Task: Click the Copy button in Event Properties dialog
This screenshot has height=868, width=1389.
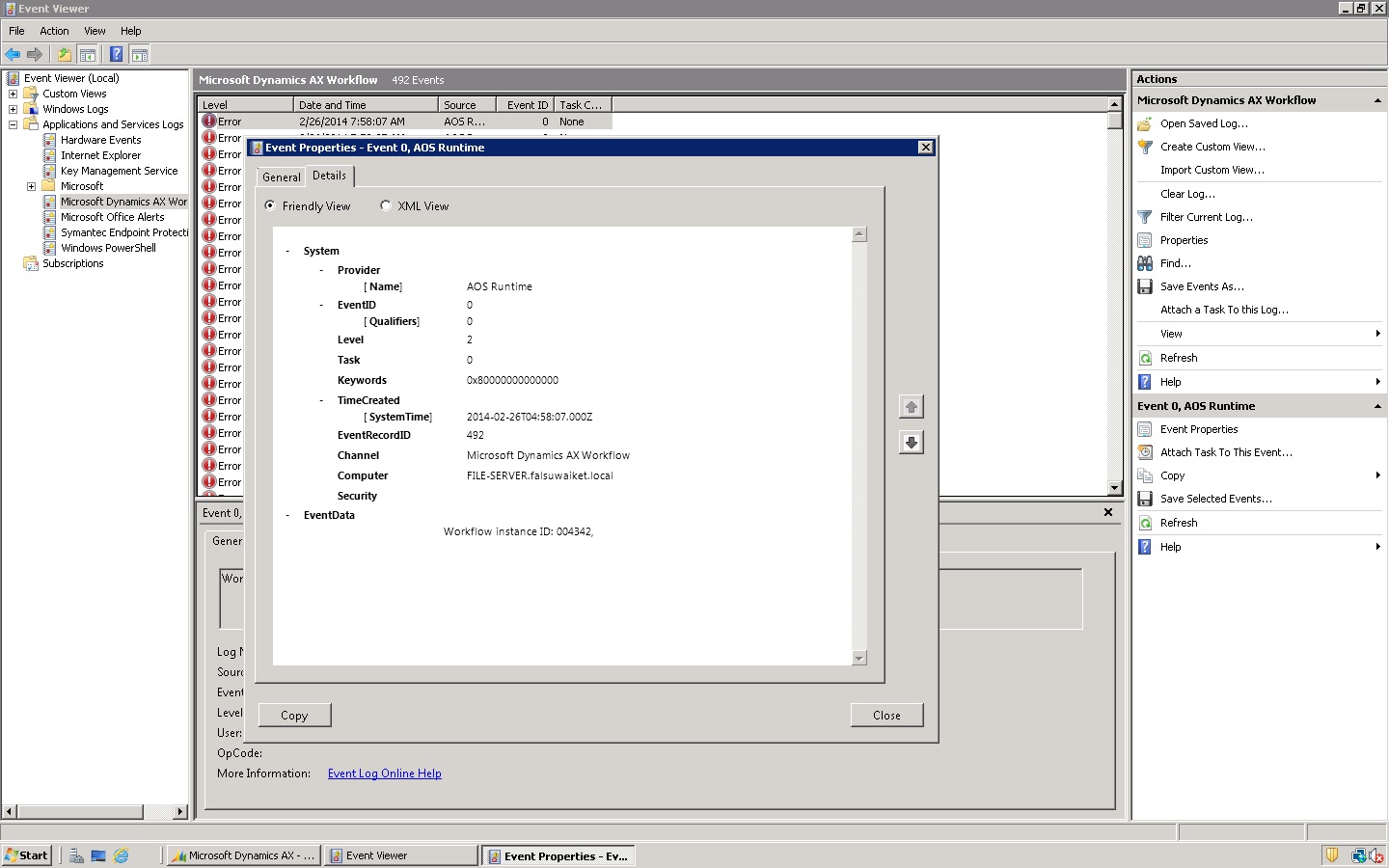Action: (x=294, y=715)
